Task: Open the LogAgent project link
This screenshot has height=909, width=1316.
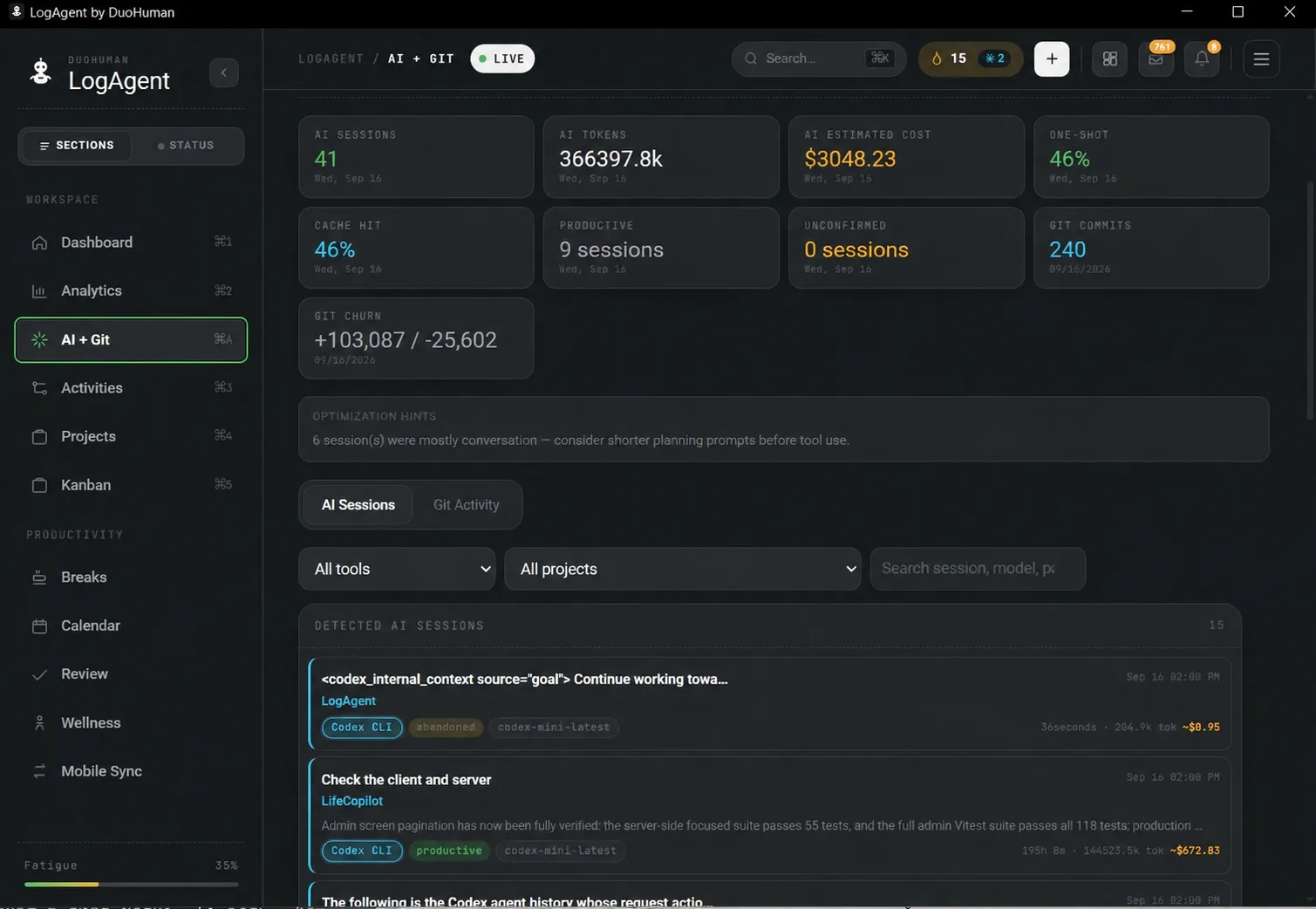Action: tap(348, 701)
